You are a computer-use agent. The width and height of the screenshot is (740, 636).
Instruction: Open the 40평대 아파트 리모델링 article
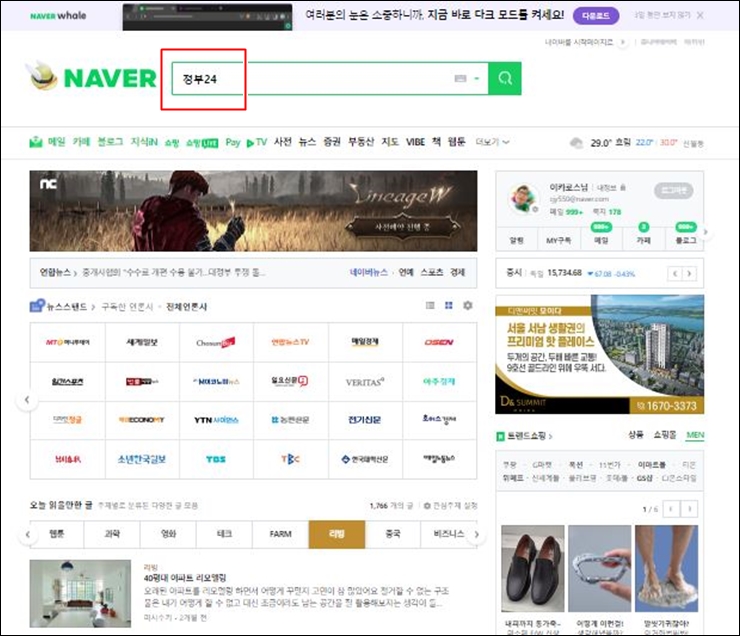click(x=185, y=578)
